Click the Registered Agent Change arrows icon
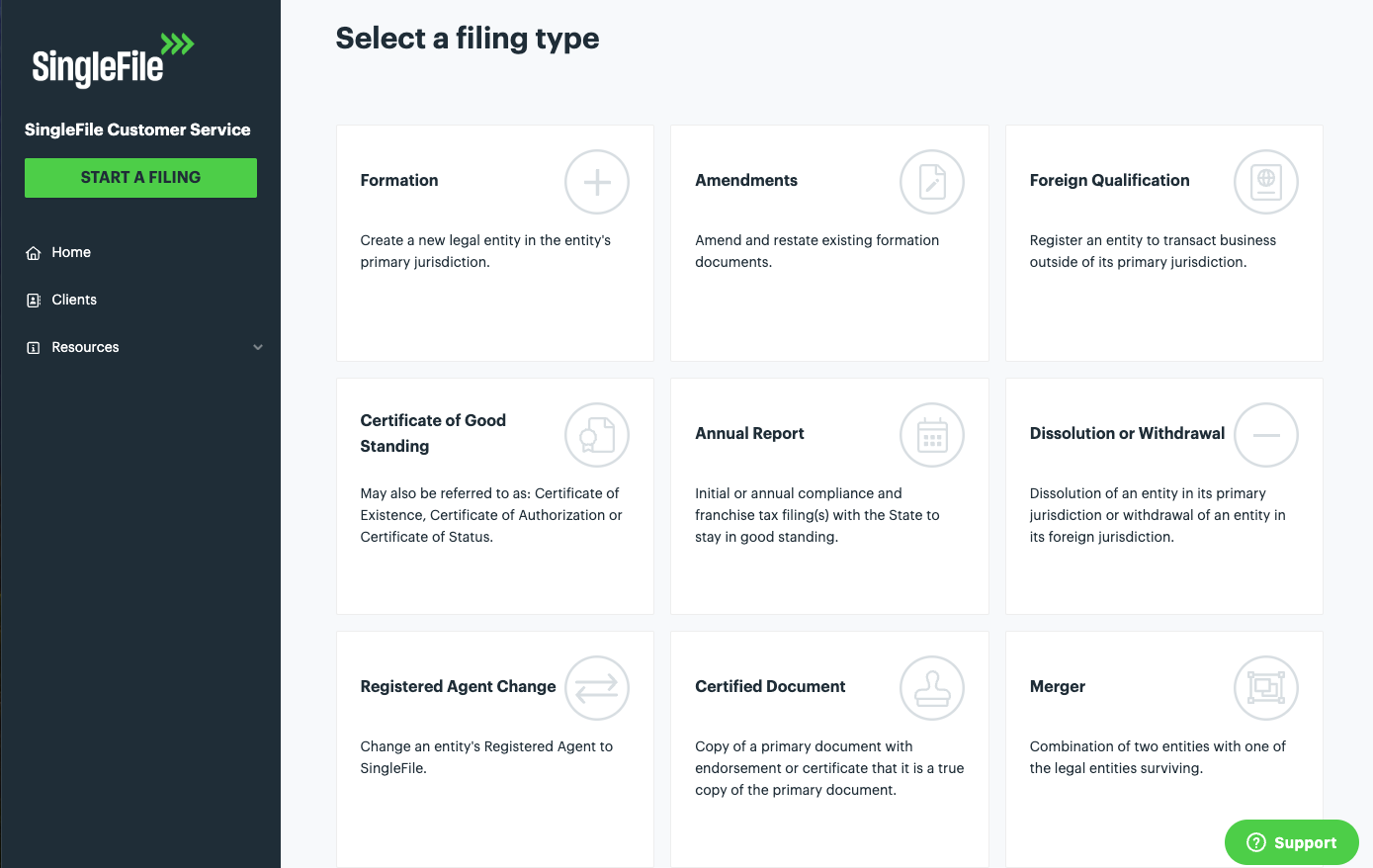Viewport: 1373px width, 868px height. coord(597,688)
